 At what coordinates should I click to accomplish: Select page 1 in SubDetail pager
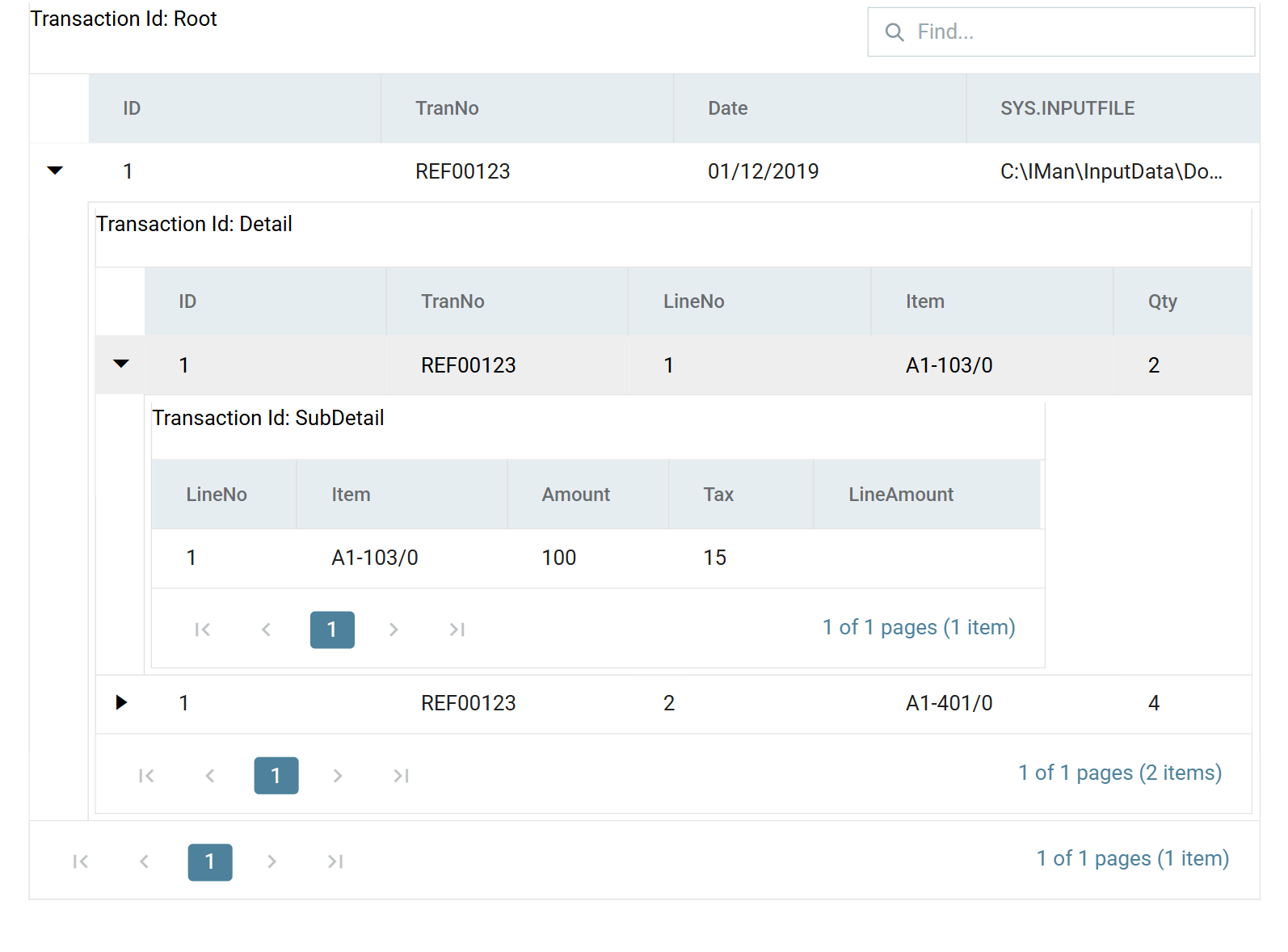tap(332, 630)
